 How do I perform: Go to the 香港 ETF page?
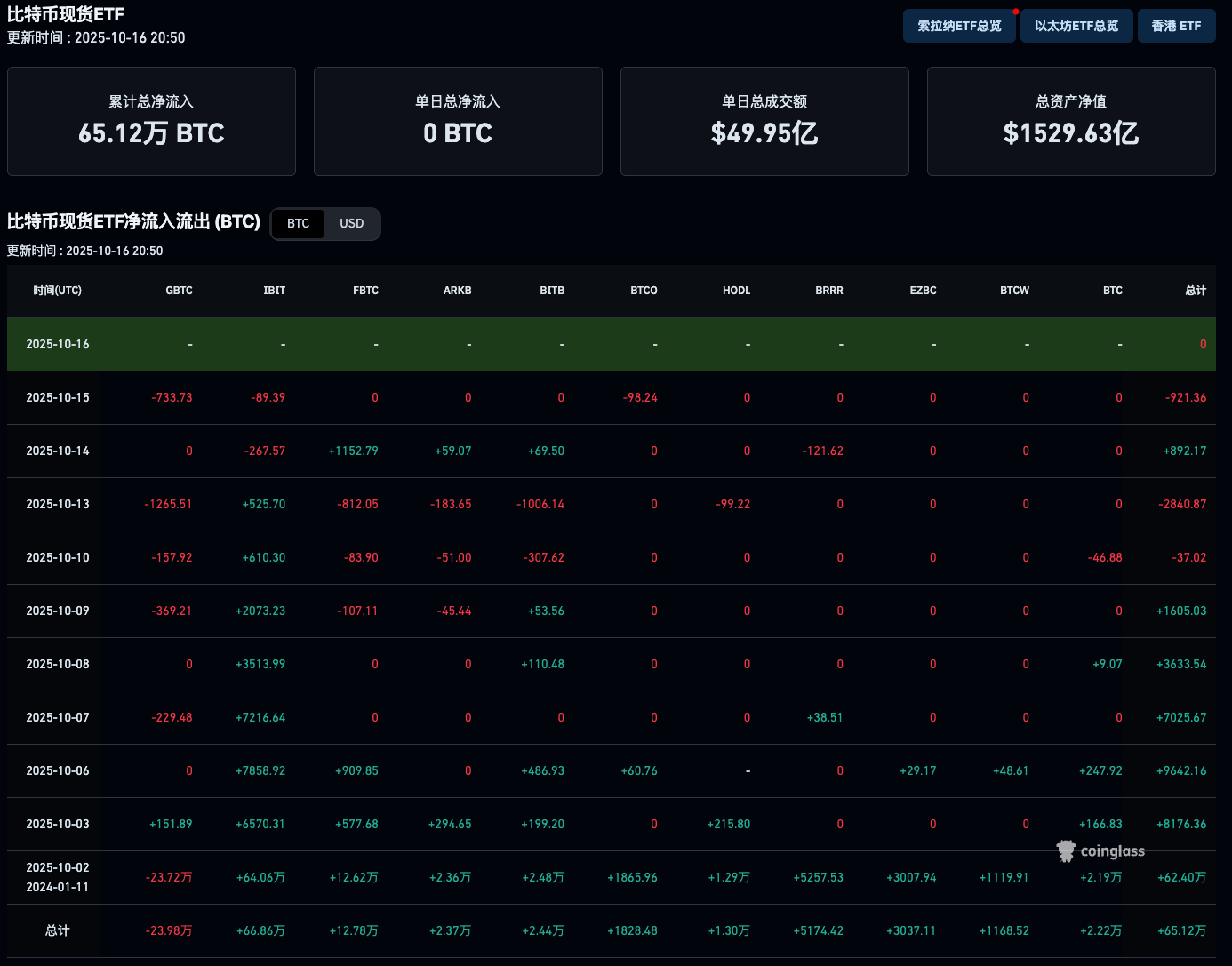pos(1176,27)
